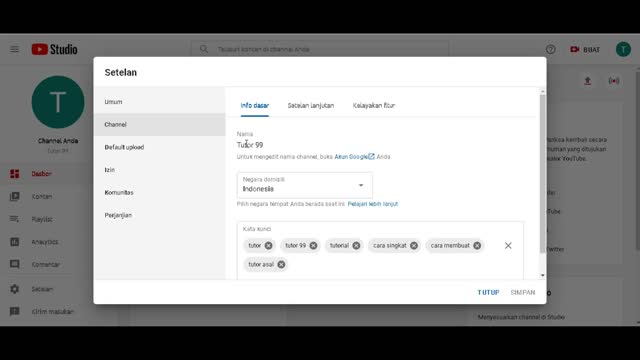
Task: Click the upload video arrow icon
Action: tap(588, 81)
